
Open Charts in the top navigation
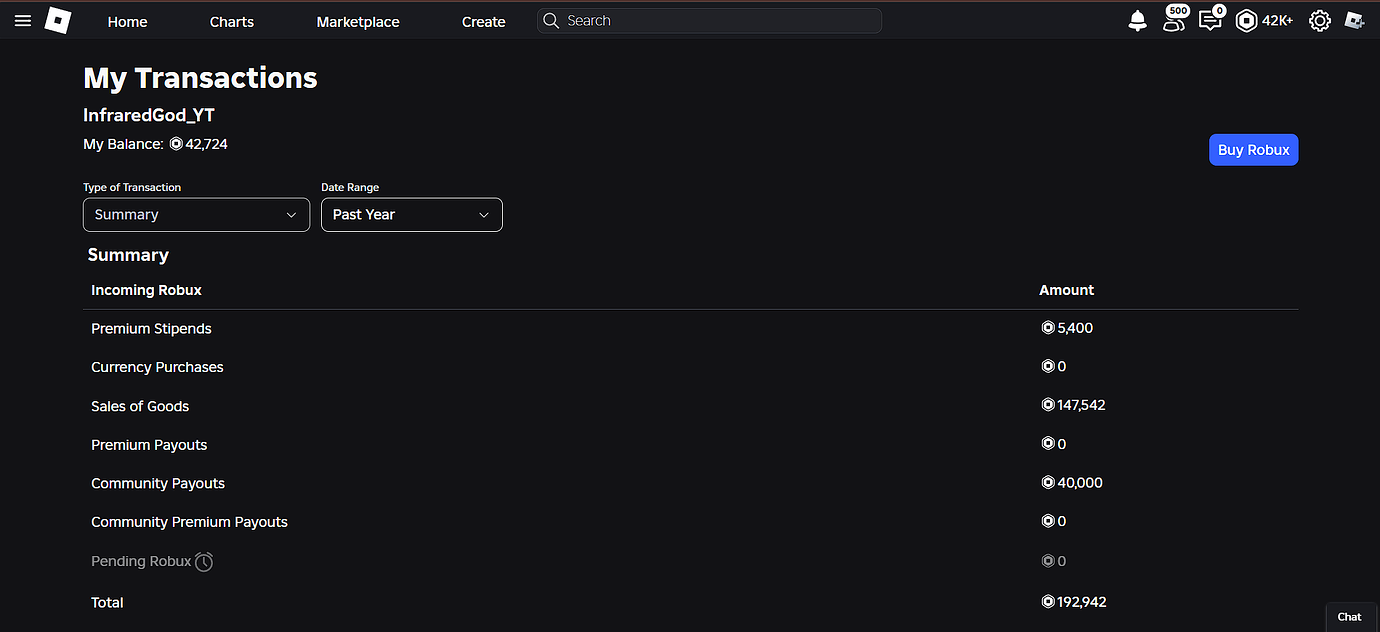[232, 22]
